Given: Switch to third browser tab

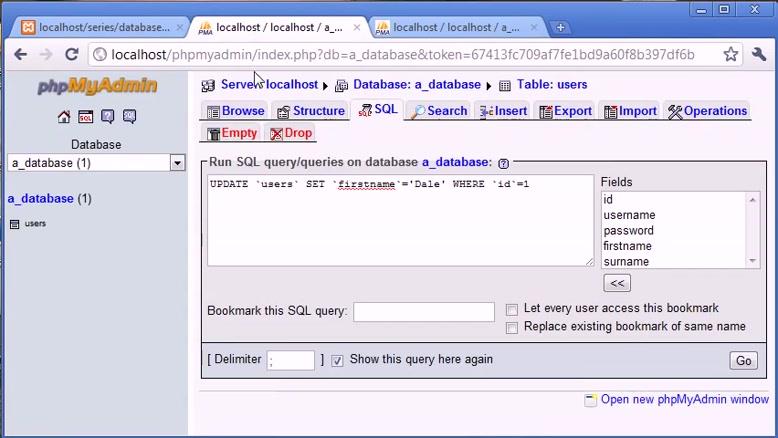Looking at the screenshot, I should [456, 28].
